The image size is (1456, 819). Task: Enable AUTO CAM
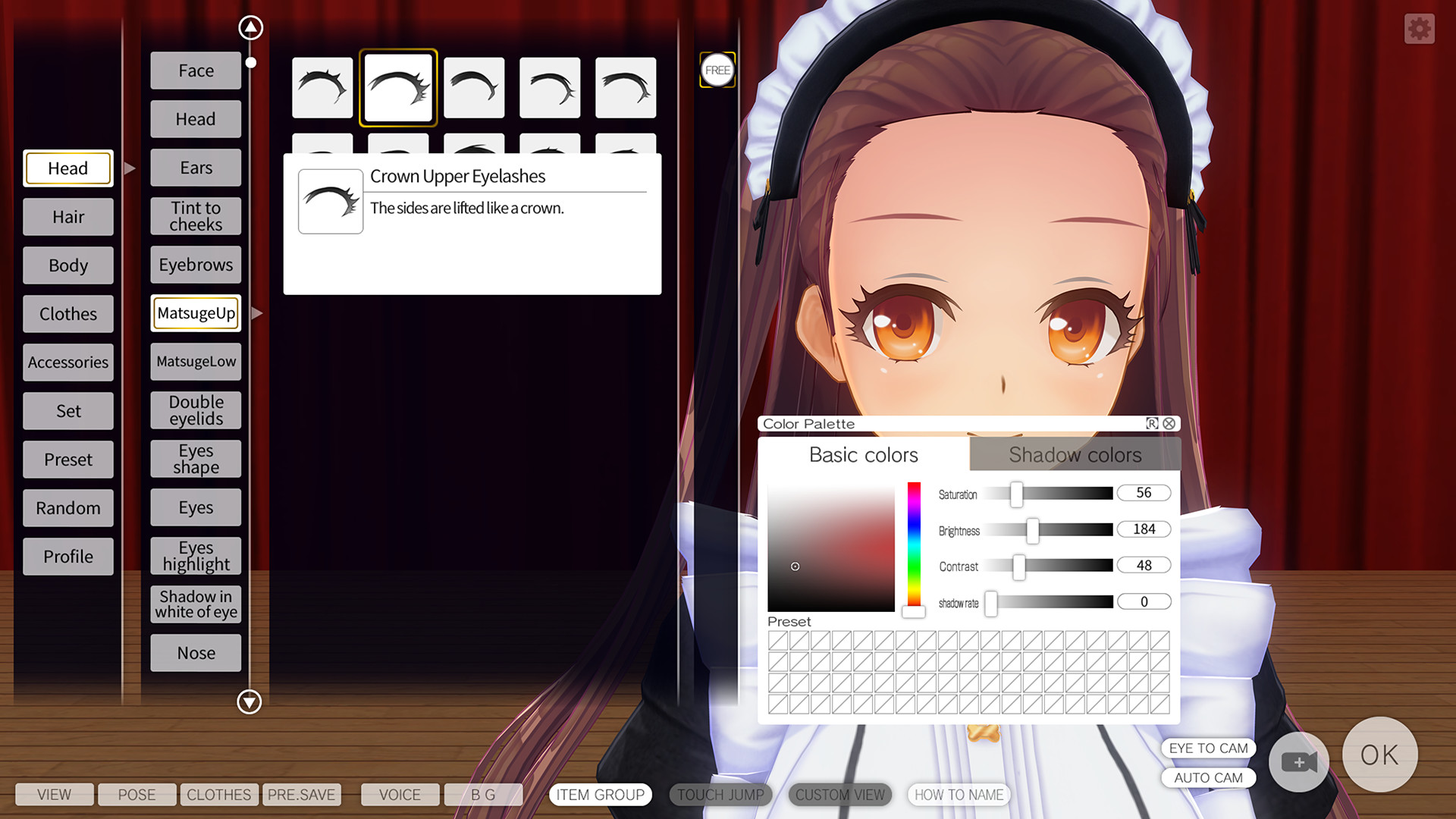(1208, 777)
